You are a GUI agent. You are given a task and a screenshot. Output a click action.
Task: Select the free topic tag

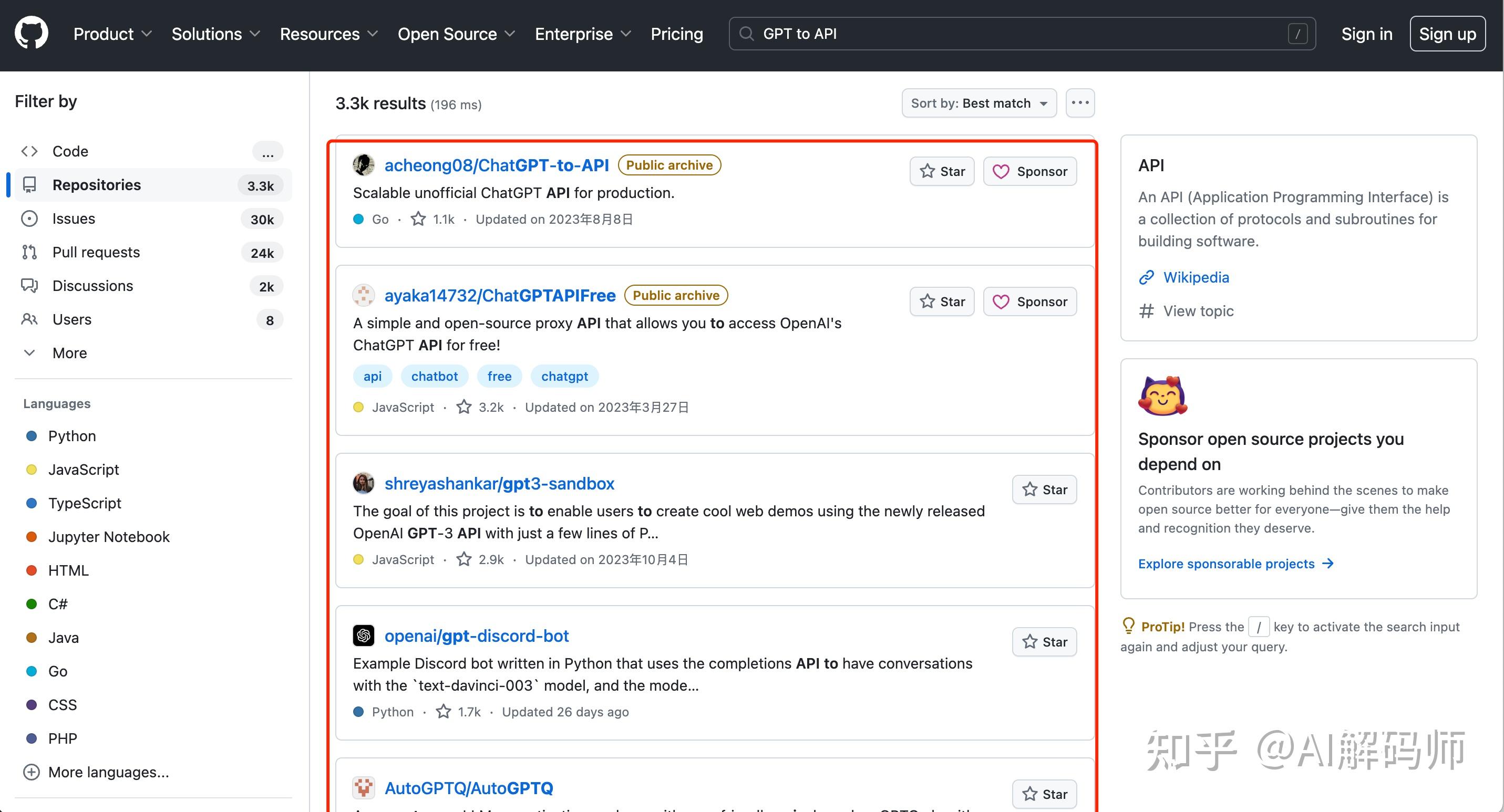pos(499,376)
